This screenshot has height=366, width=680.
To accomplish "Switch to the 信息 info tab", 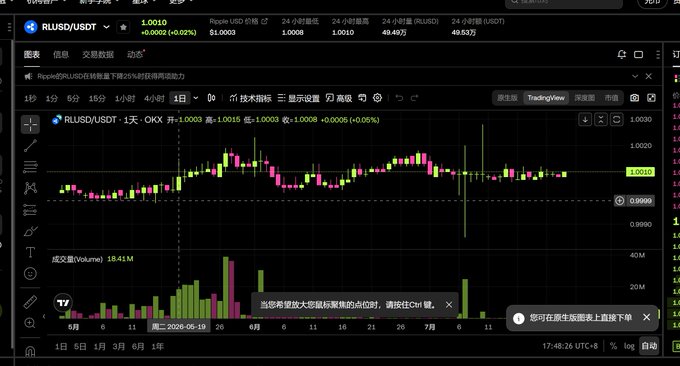I will (x=61, y=55).
